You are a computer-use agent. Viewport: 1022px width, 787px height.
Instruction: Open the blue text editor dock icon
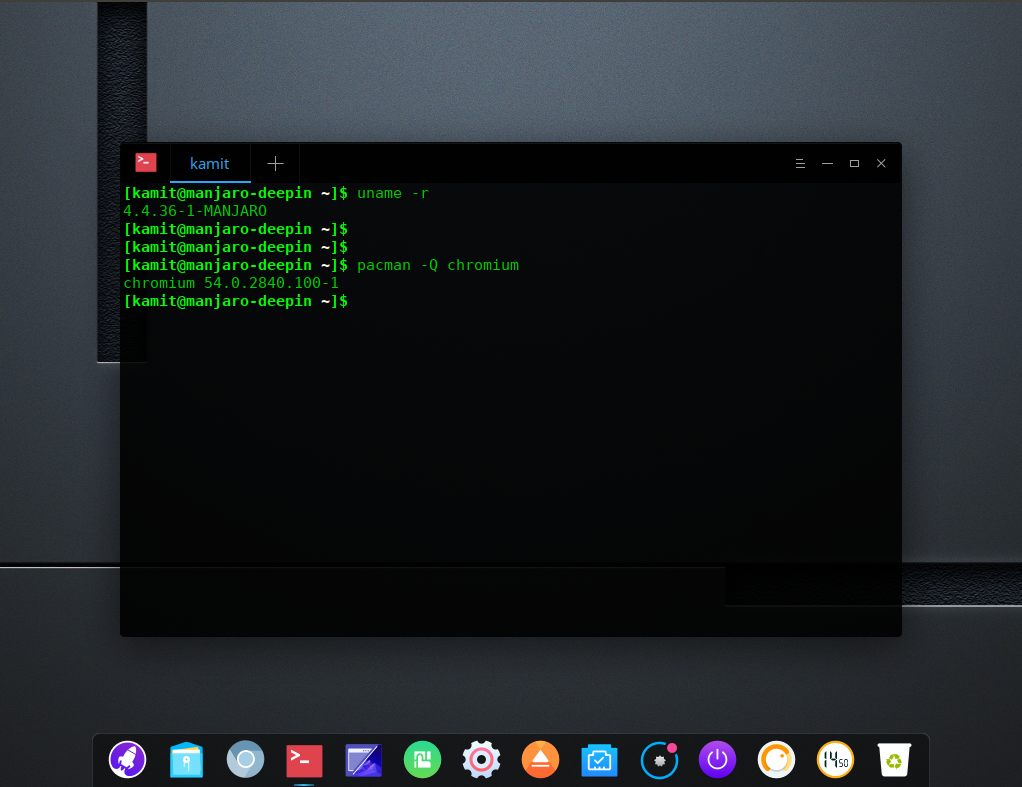coord(363,760)
